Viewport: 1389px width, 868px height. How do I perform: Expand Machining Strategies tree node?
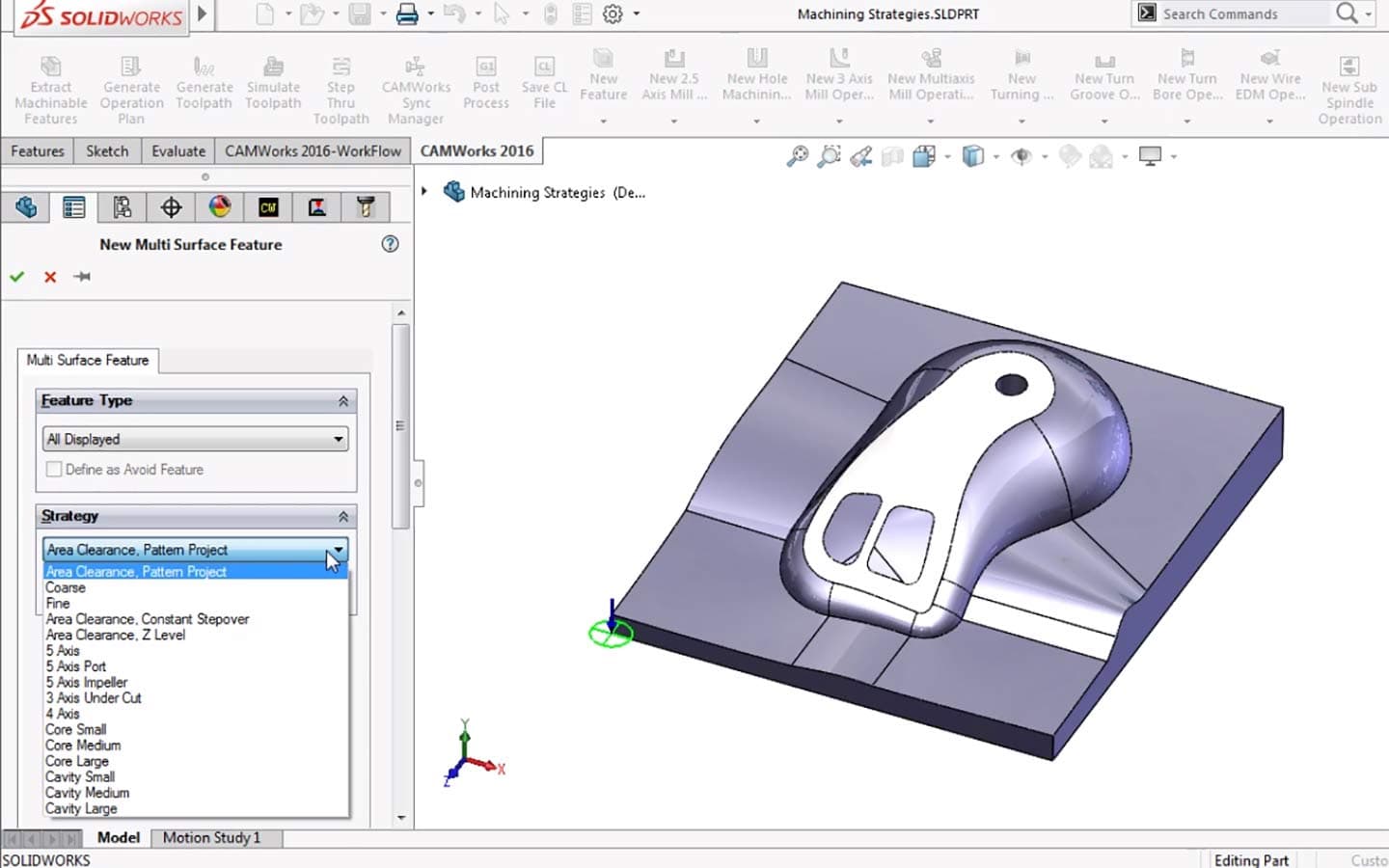424,192
